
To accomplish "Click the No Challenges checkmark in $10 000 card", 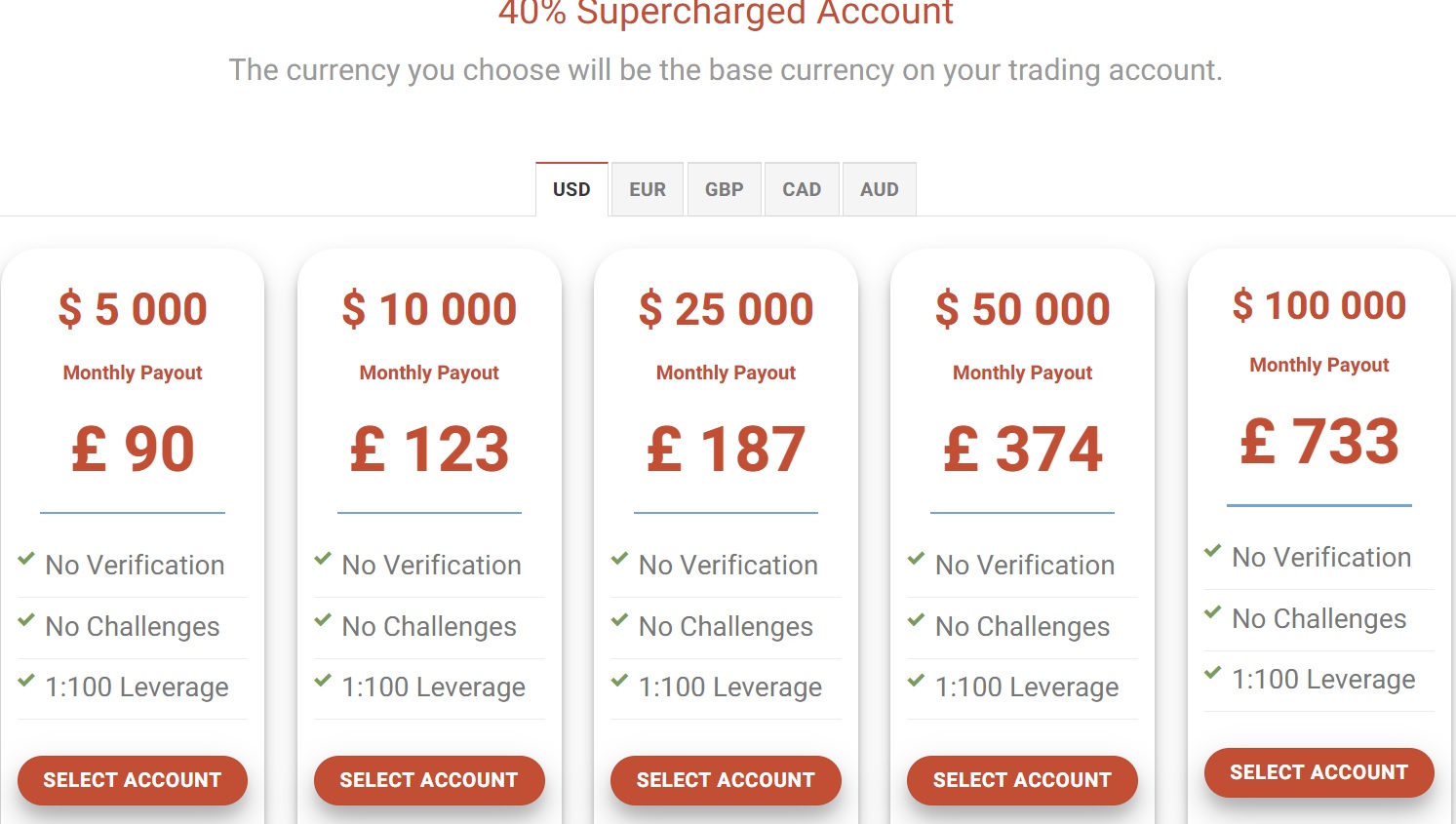I will pyautogui.click(x=323, y=620).
